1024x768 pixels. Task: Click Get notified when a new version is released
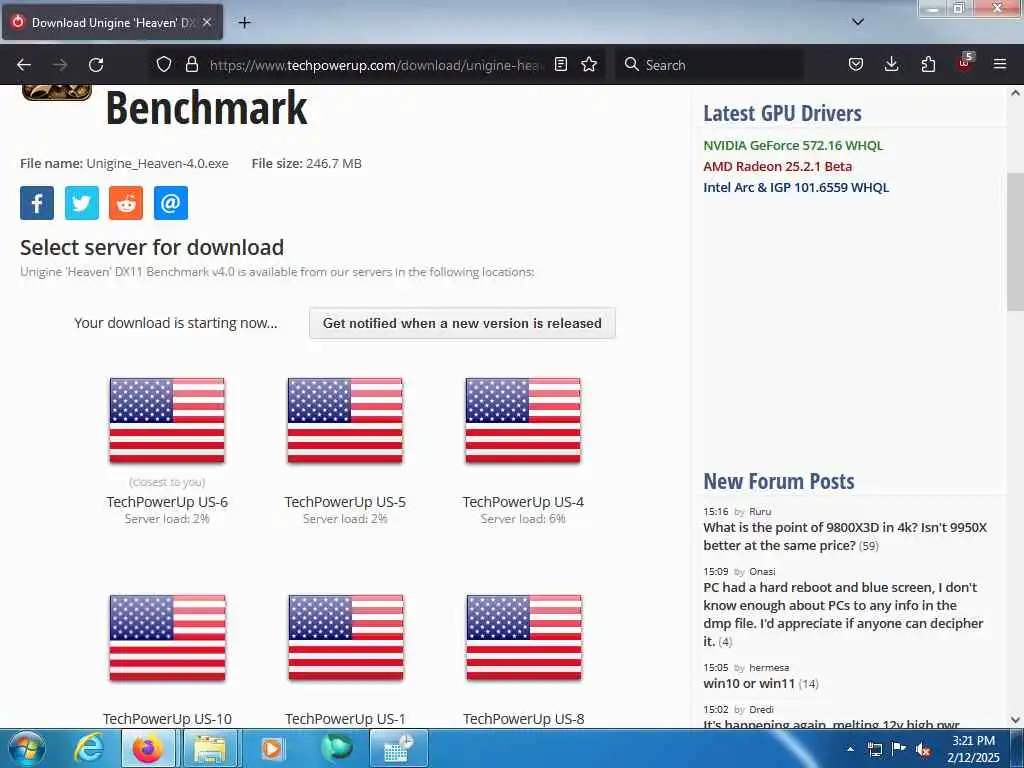coord(462,323)
